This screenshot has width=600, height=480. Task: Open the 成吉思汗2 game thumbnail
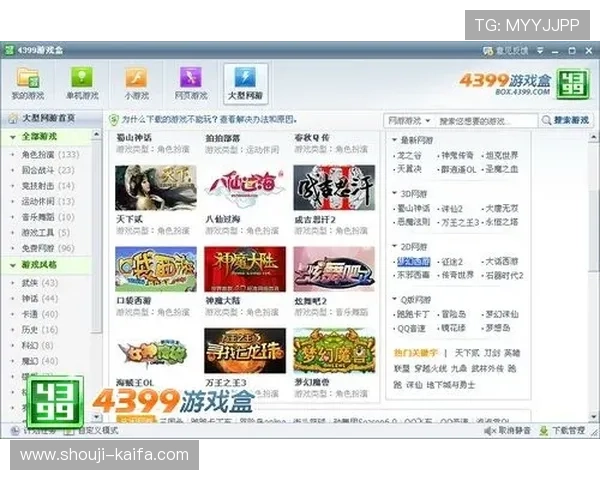click(334, 188)
